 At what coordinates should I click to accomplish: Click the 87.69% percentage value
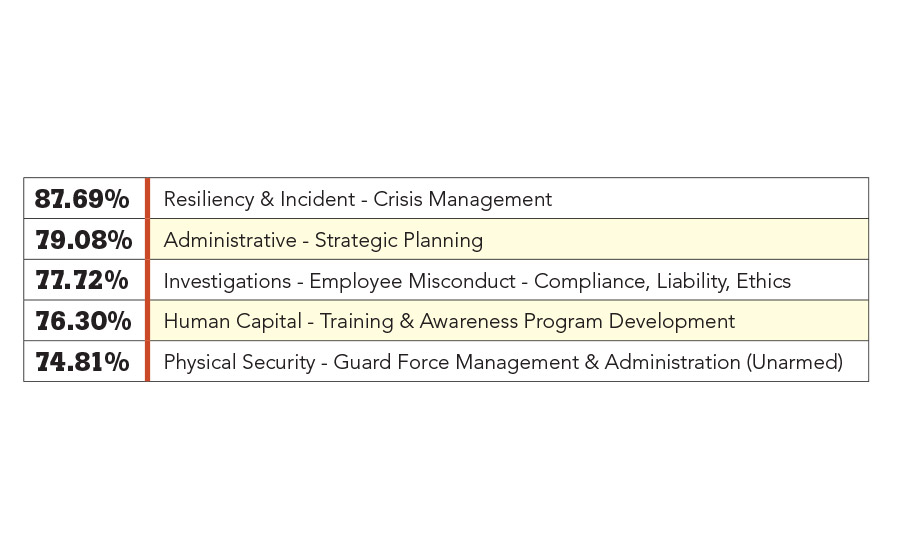click(x=82, y=199)
